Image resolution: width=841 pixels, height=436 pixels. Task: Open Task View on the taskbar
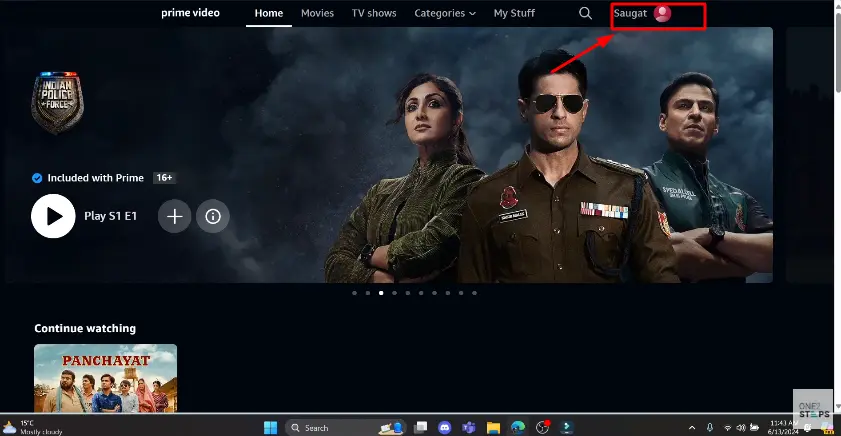coord(420,427)
